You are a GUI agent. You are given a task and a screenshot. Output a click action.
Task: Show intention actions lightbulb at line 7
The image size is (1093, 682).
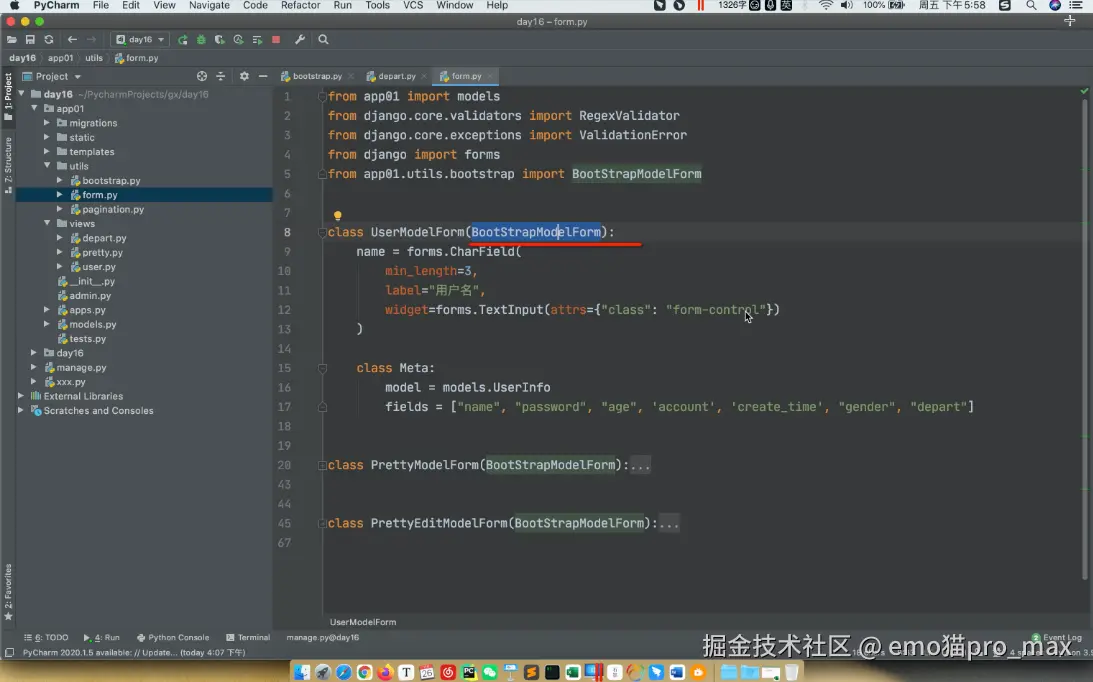click(x=337, y=215)
